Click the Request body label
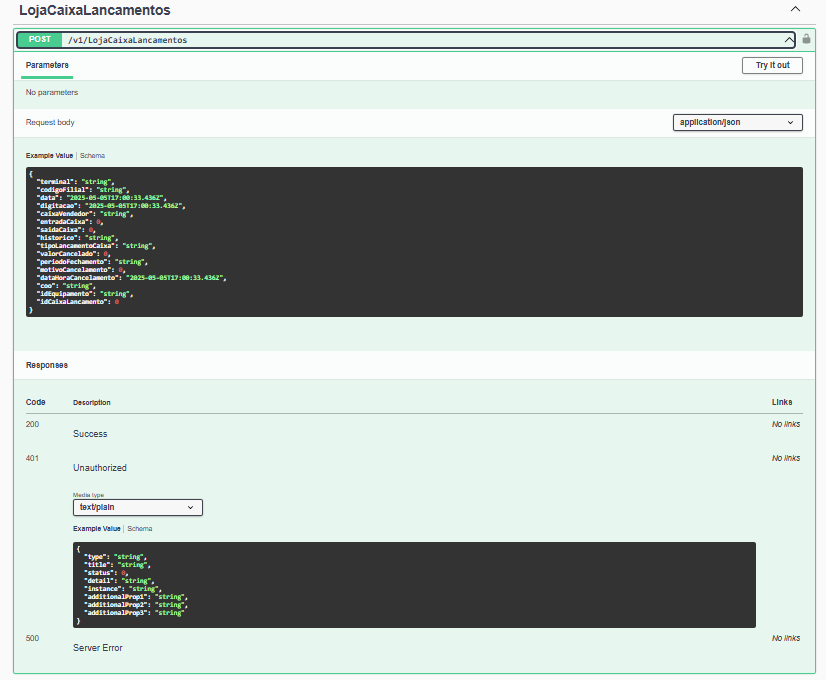The image size is (826, 680). tap(50, 122)
